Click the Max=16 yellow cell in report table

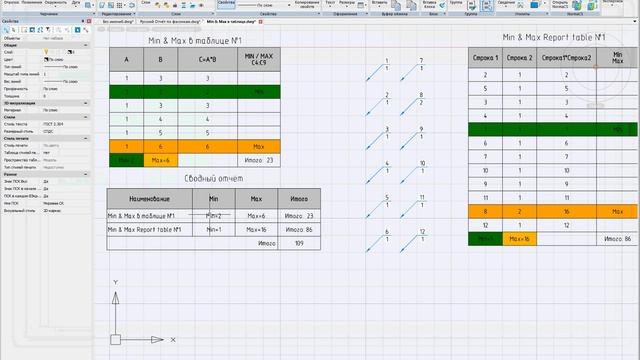[519, 239]
